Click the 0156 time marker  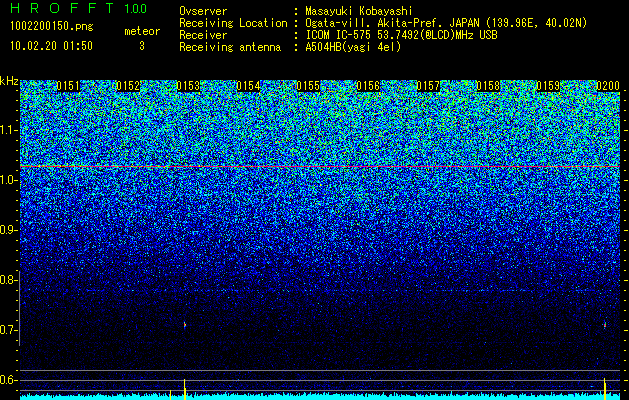pyautogui.click(x=368, y=86)
